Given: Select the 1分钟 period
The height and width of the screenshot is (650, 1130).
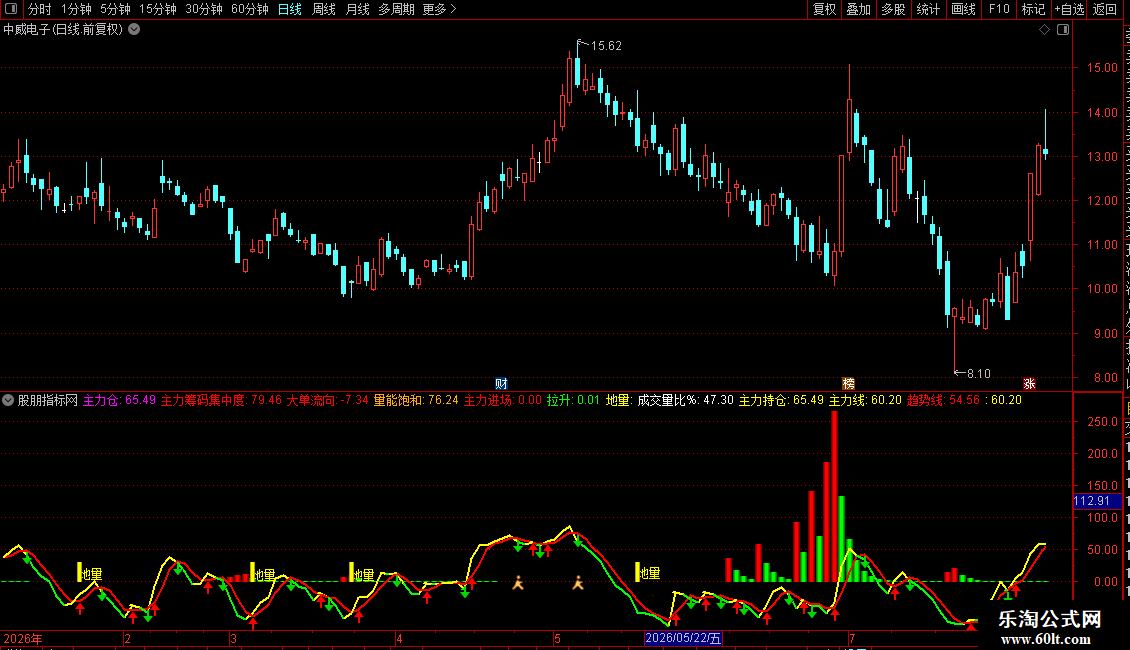Looking at the screenshot, I should coord(76,9).
